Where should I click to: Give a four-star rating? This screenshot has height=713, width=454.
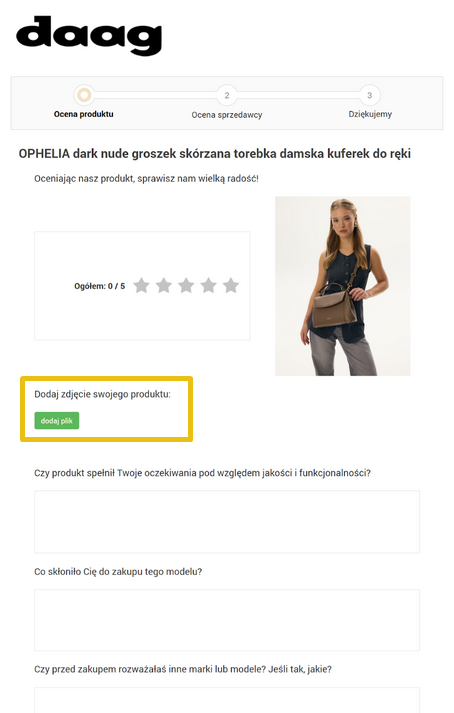click(208, 286)
